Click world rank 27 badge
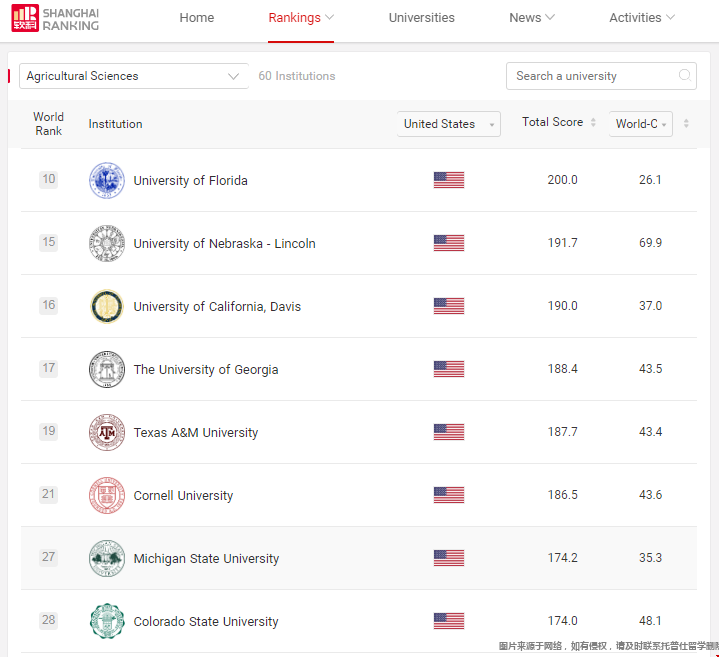This screenshot has width=719, height=657. (x=49, y=557)
